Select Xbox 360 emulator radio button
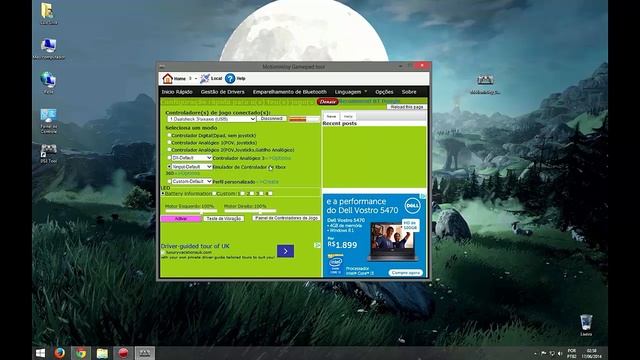640x360 pixels. [x=169, y=167]
